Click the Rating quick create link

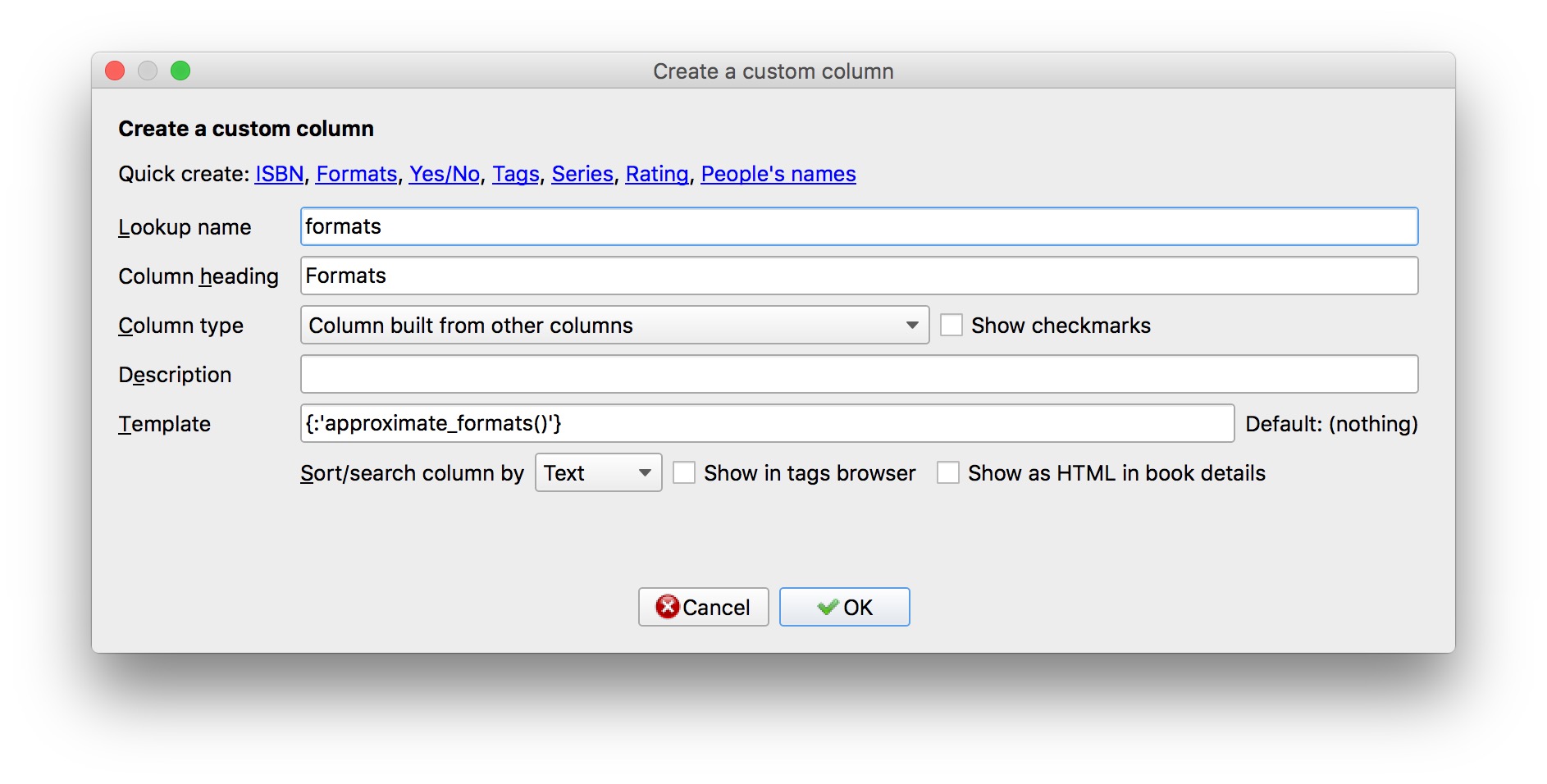(x=657, y=174)
